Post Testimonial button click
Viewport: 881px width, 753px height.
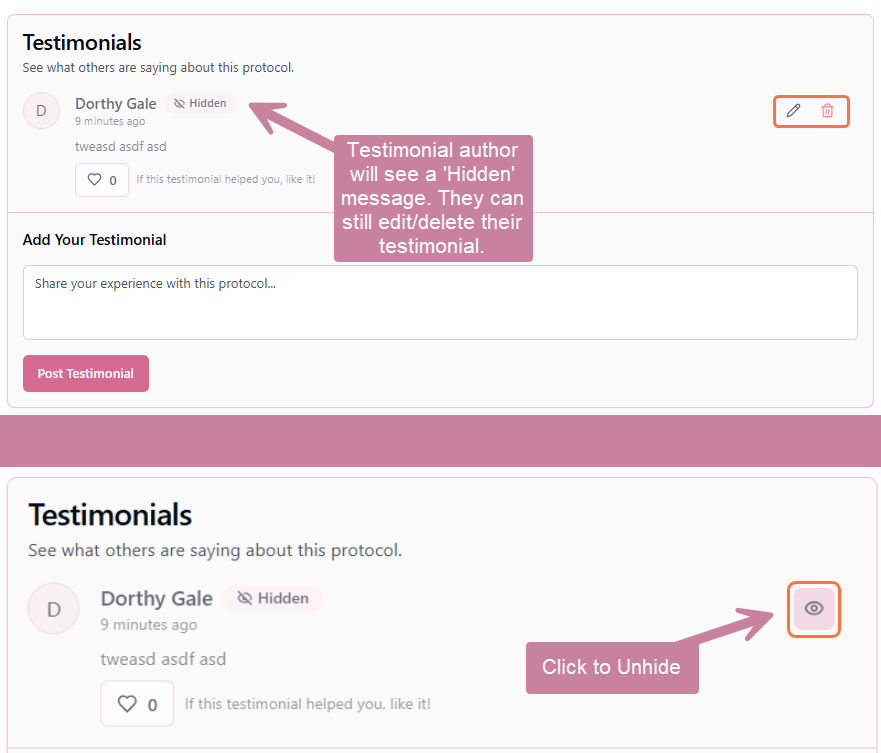click(86, 373)
